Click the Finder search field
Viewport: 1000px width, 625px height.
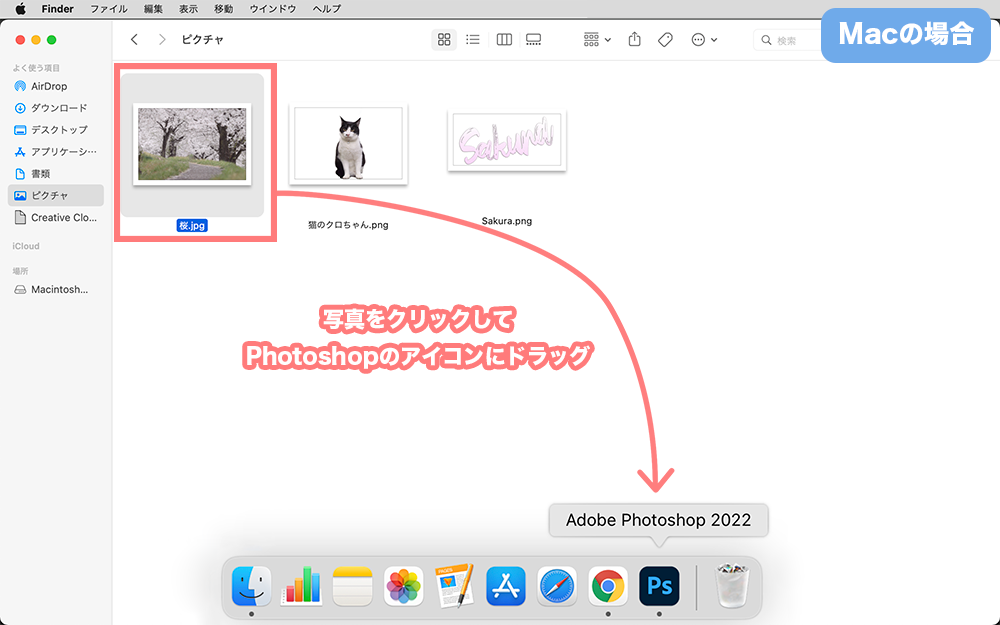pos(788,40)
